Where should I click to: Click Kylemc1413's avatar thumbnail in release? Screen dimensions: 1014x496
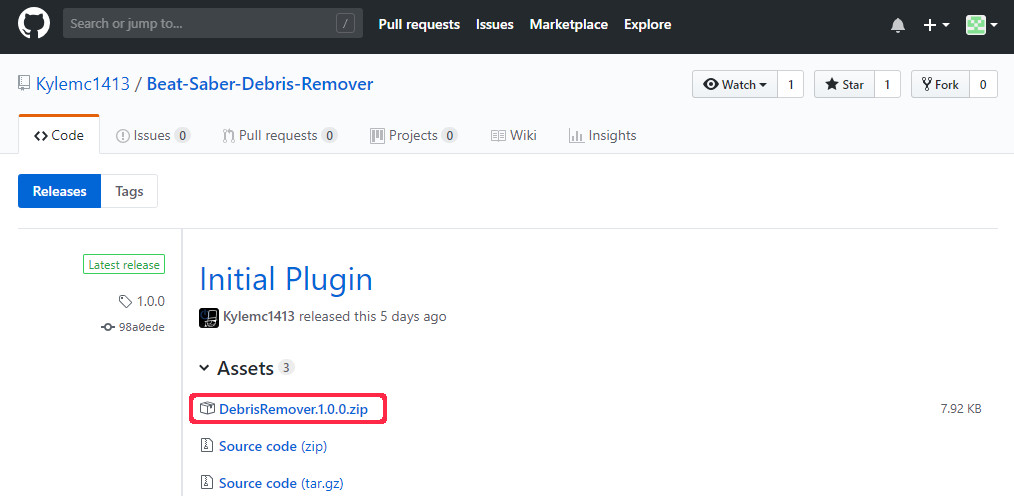[209, 317]
